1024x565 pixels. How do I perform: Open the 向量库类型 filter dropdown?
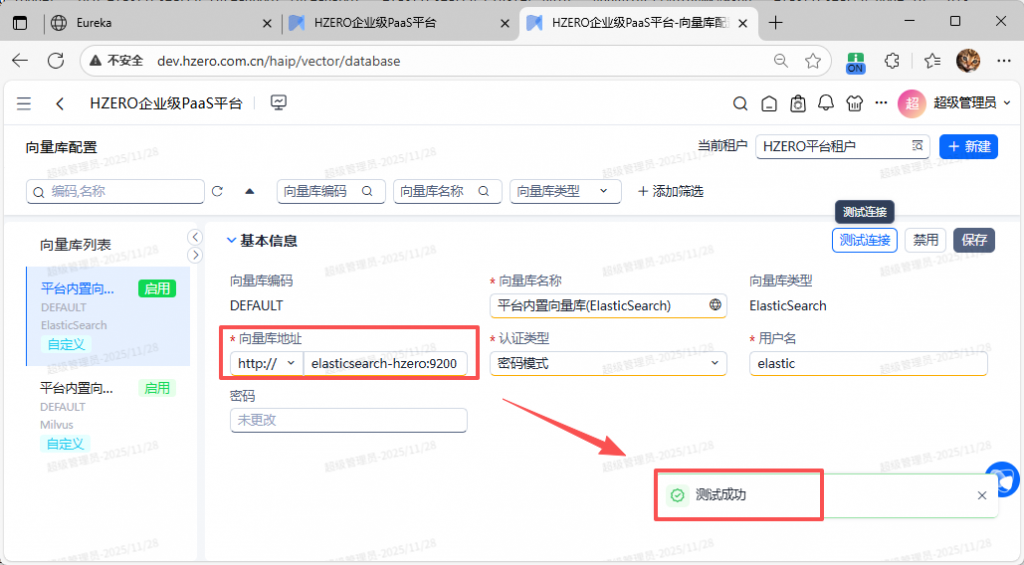point(565,191)
